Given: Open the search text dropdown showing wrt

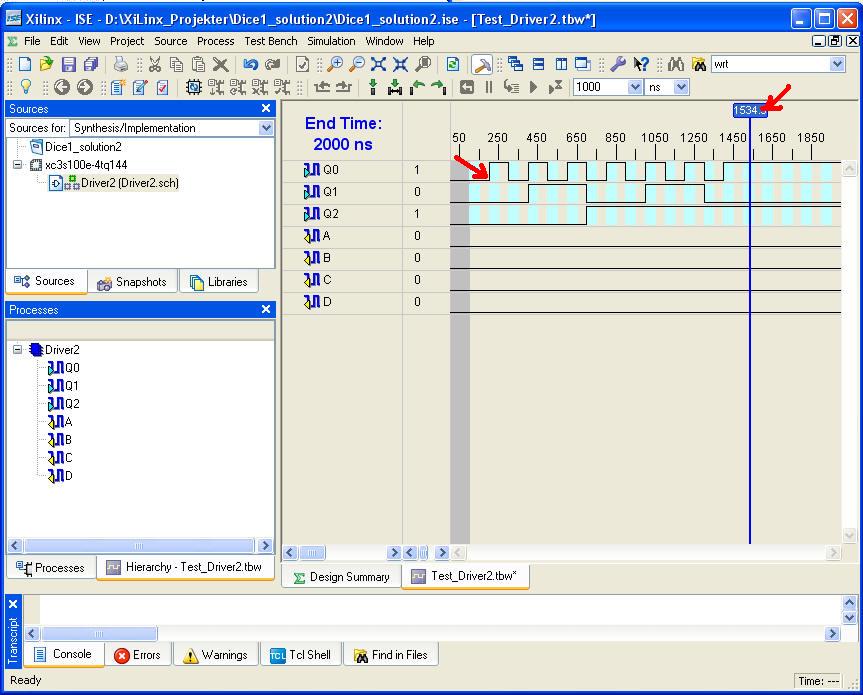Looking at the screenshot, I should (x=837, y=64).
